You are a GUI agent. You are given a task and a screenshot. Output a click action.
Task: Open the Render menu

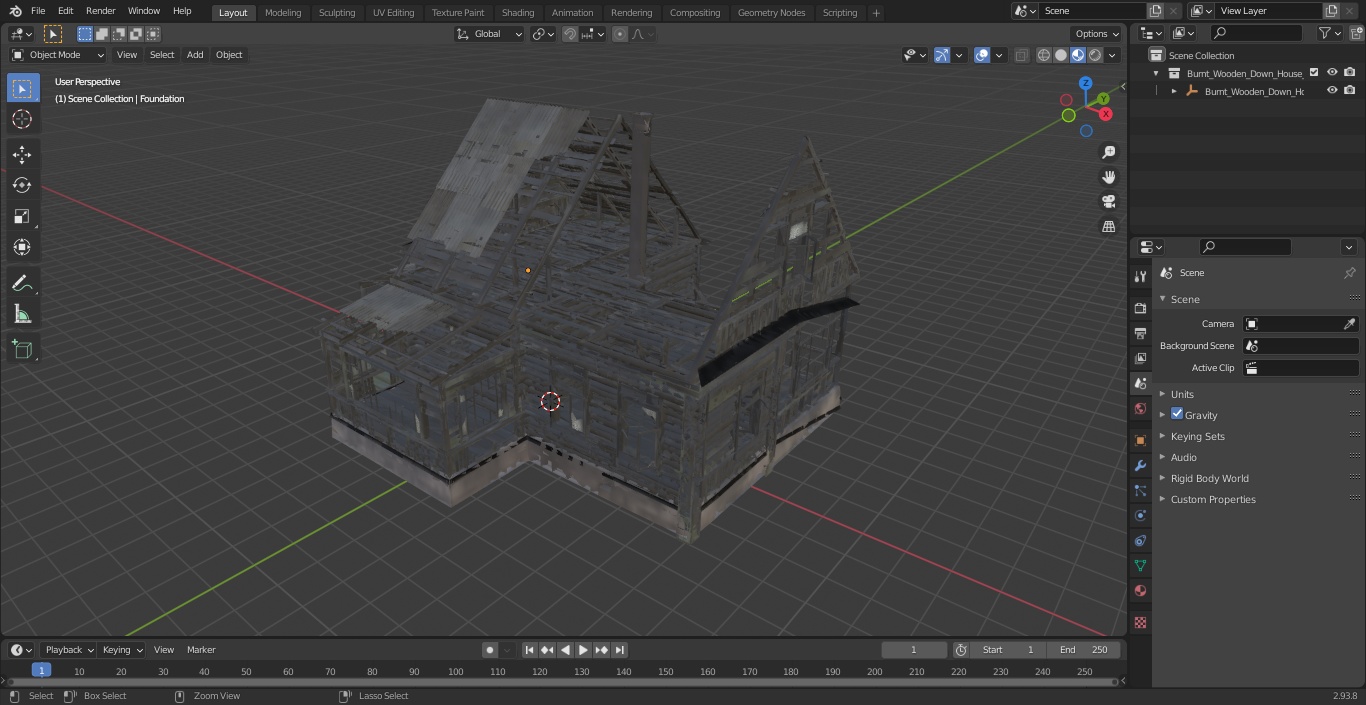[100, 11]
